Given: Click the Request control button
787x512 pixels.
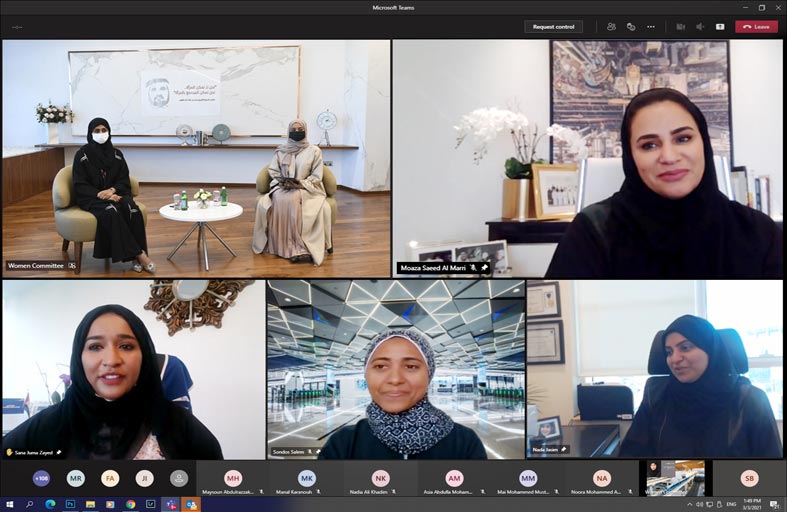Looking at the screenshot, I should pyautogui.click(x=553, y=27).
